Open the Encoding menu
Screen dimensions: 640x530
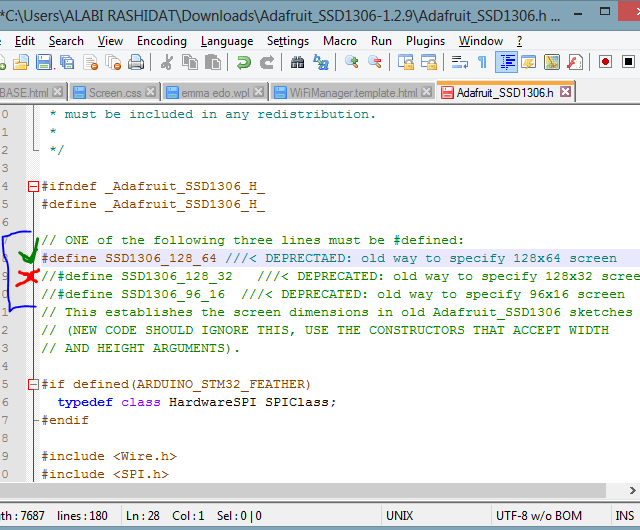[x=161, y=41]
